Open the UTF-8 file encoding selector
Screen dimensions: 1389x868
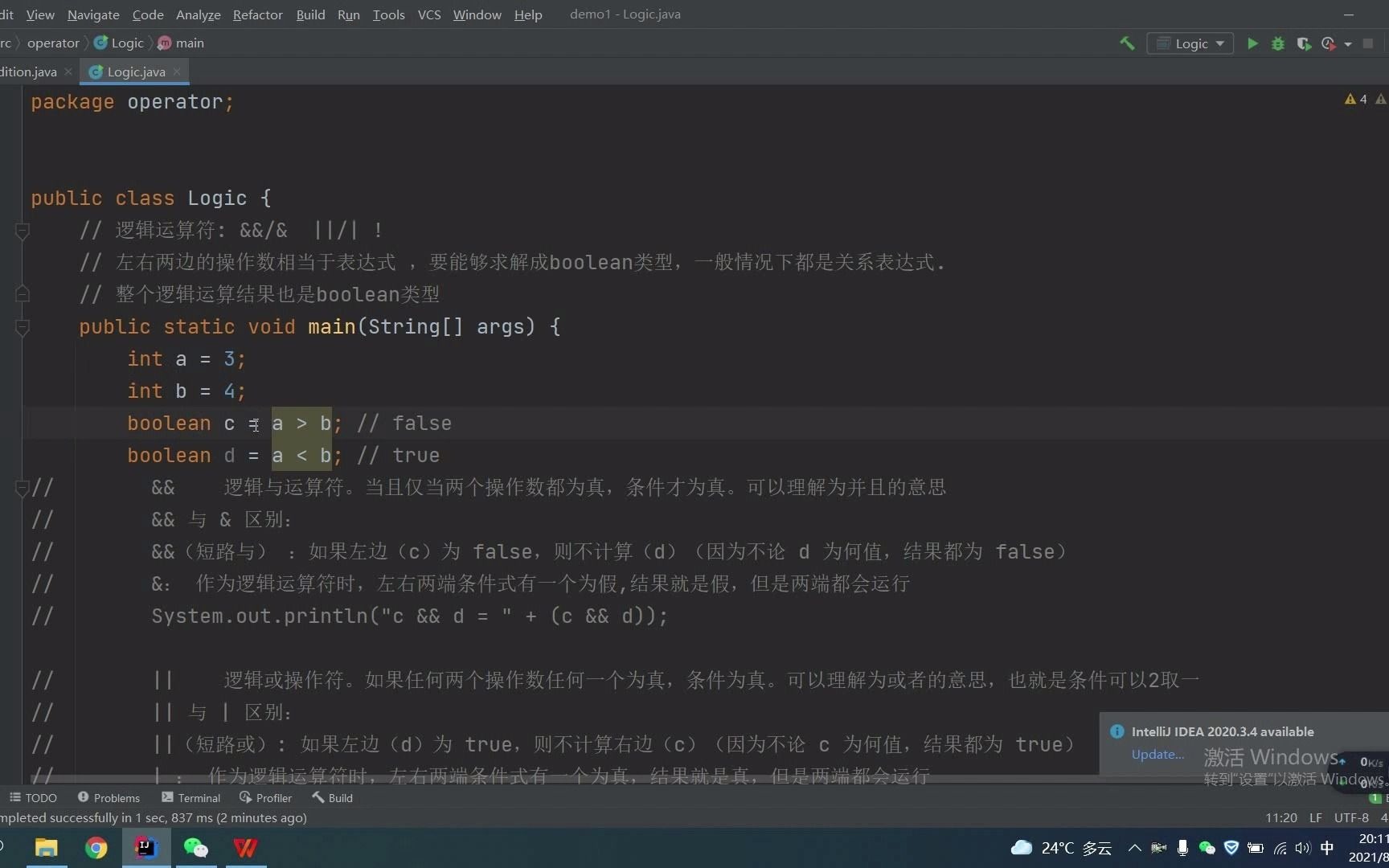1351,817
